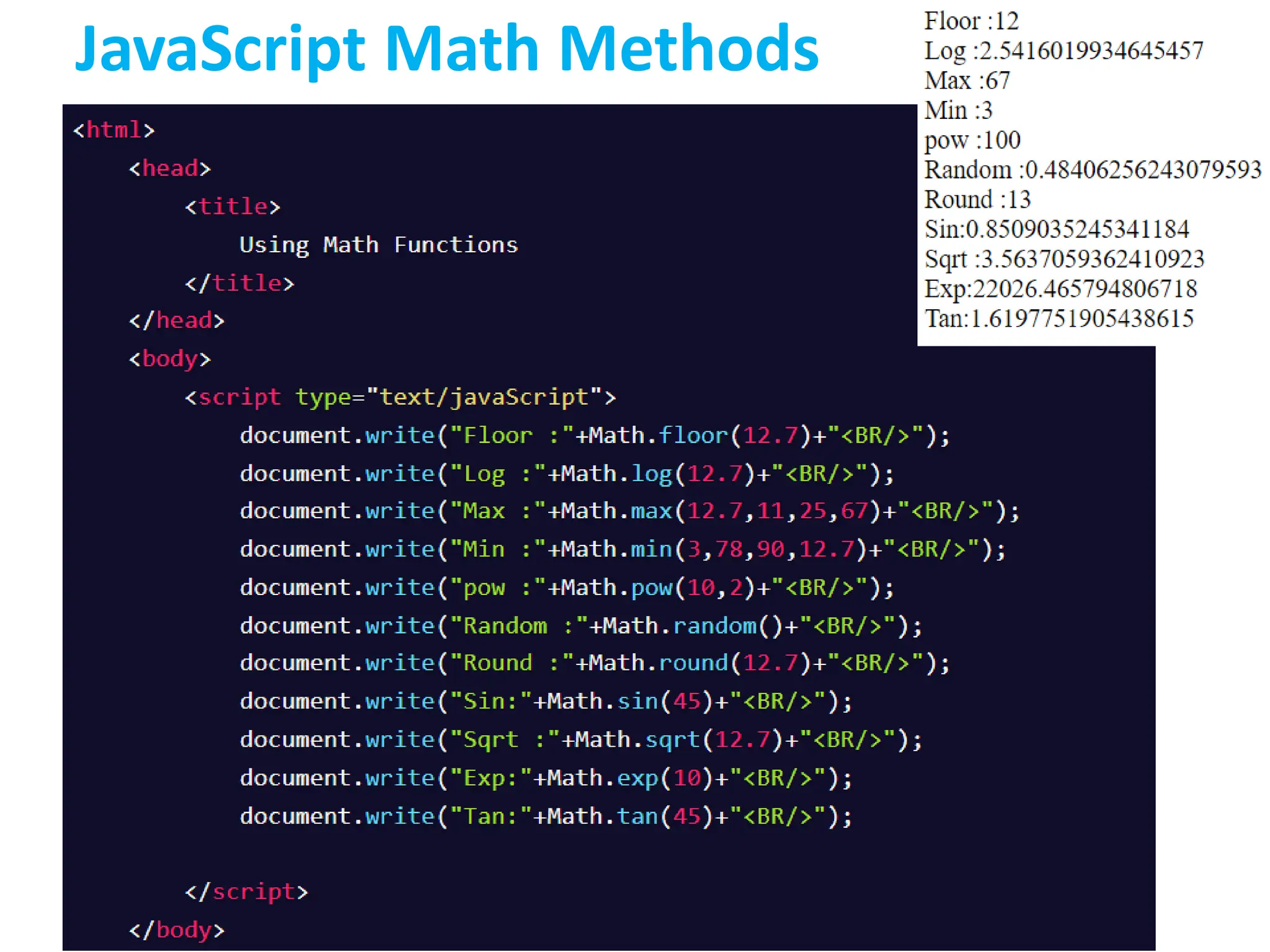Click the 'Sqrt :3.5637059362410923' output line
This screenshot has width=1270, height=952.
1064,260
